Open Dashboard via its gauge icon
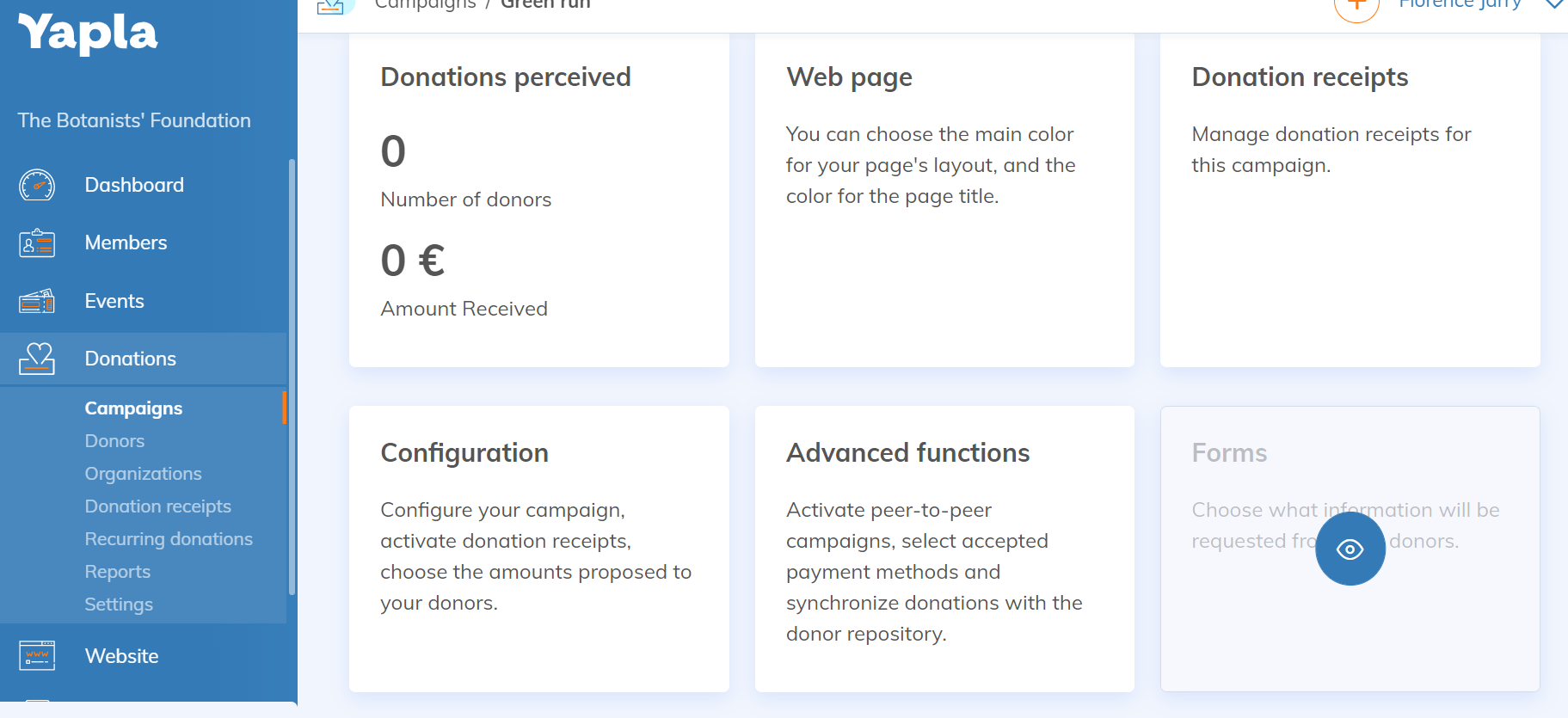This screenshot has height=718, width=1568. [37, 185]
